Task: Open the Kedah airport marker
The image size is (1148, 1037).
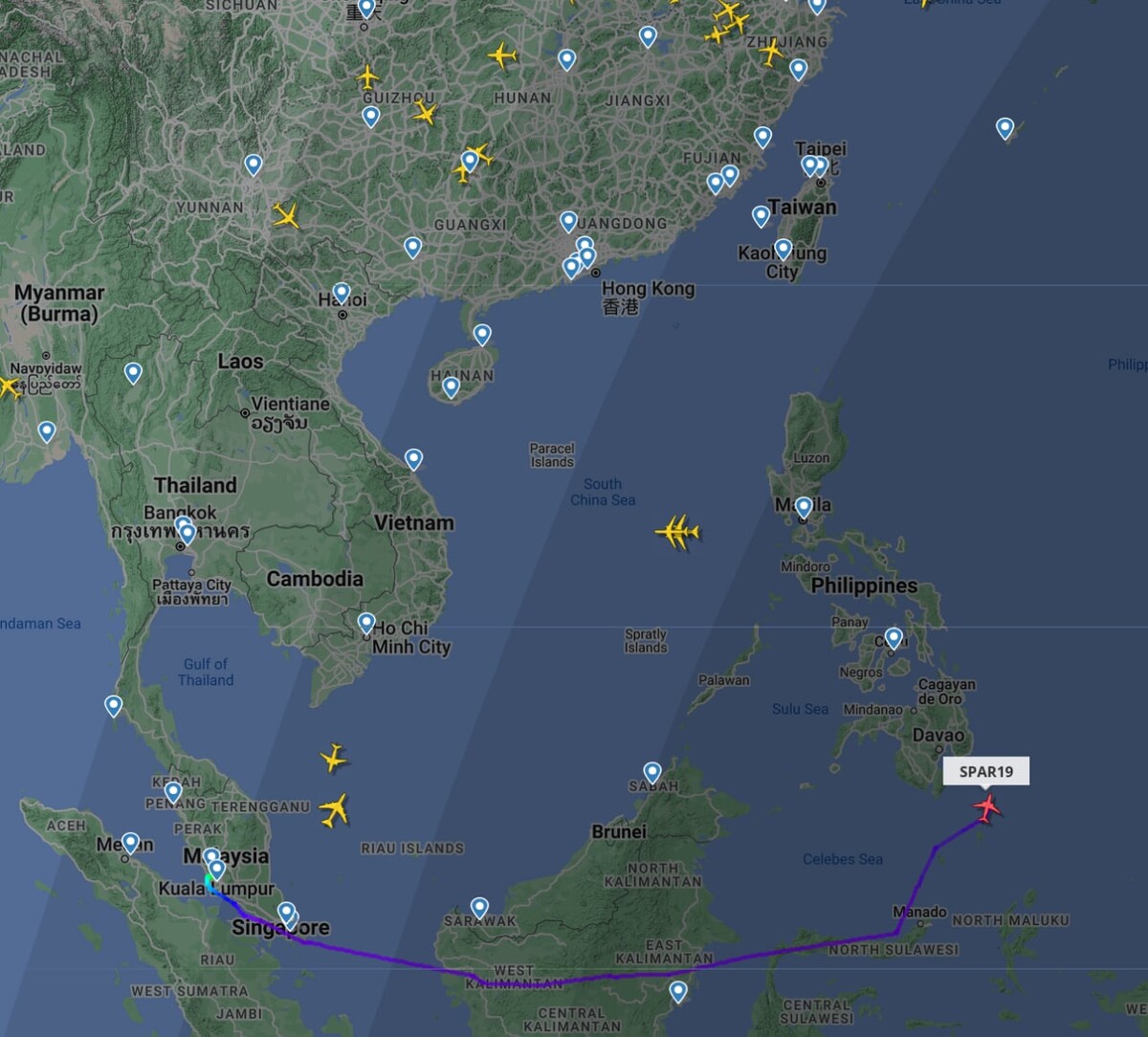Action: tap(173, 792)
